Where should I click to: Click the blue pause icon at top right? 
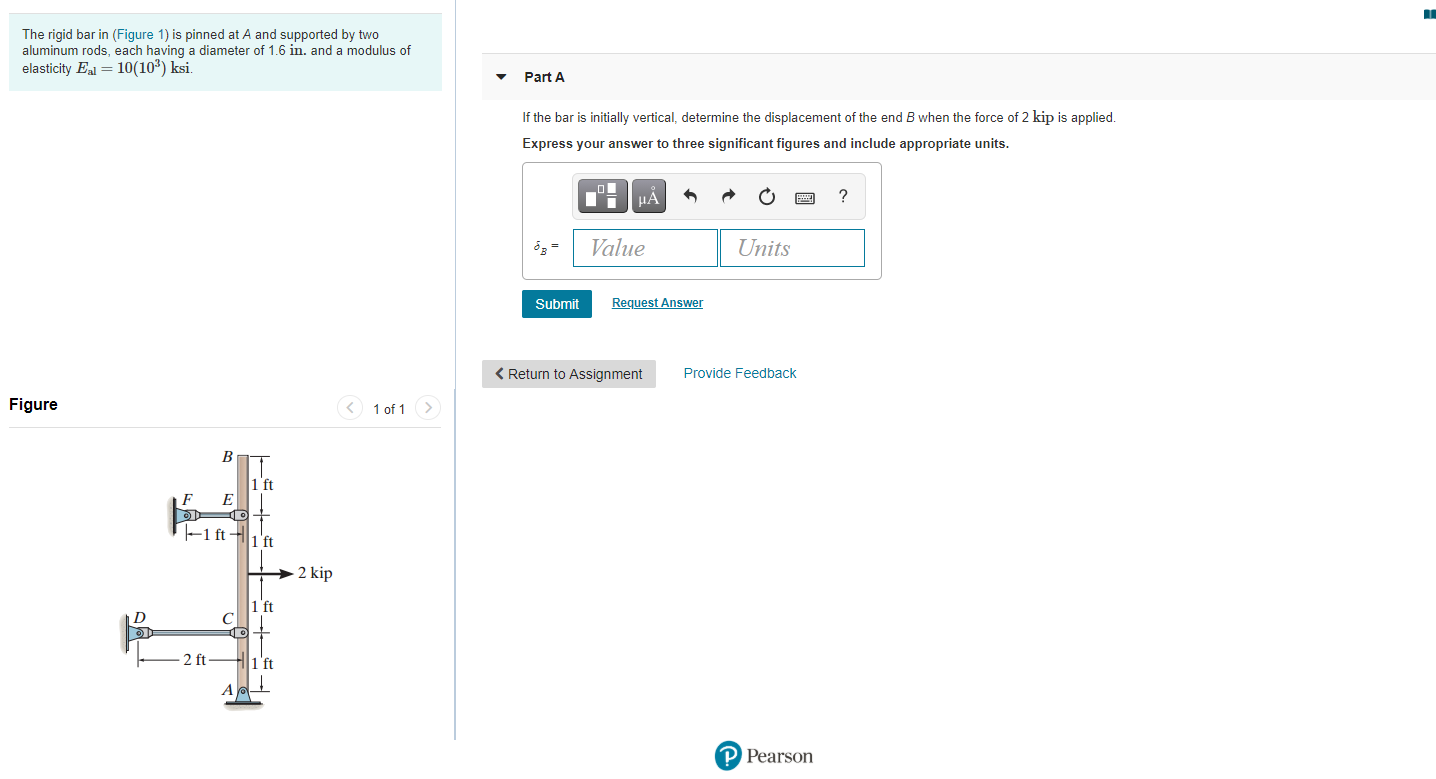(1428, 14)
